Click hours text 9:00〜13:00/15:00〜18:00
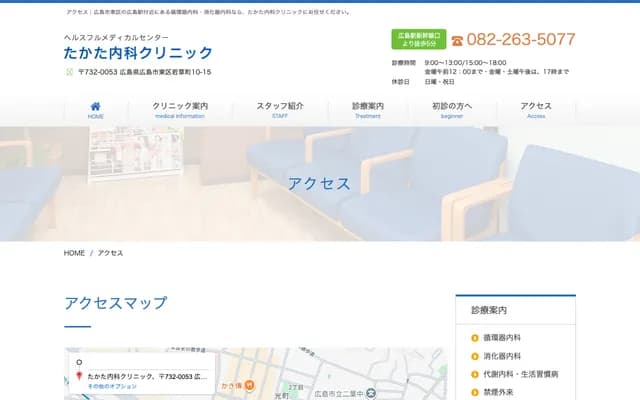The height and width of the screenshot is (400, 640). tap(465, 63)
